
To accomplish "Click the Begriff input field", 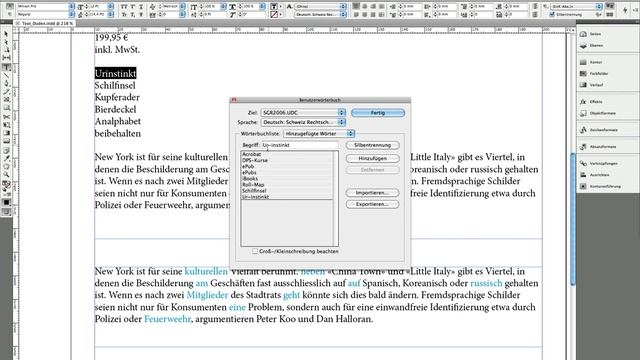I will tap(300, 145).
